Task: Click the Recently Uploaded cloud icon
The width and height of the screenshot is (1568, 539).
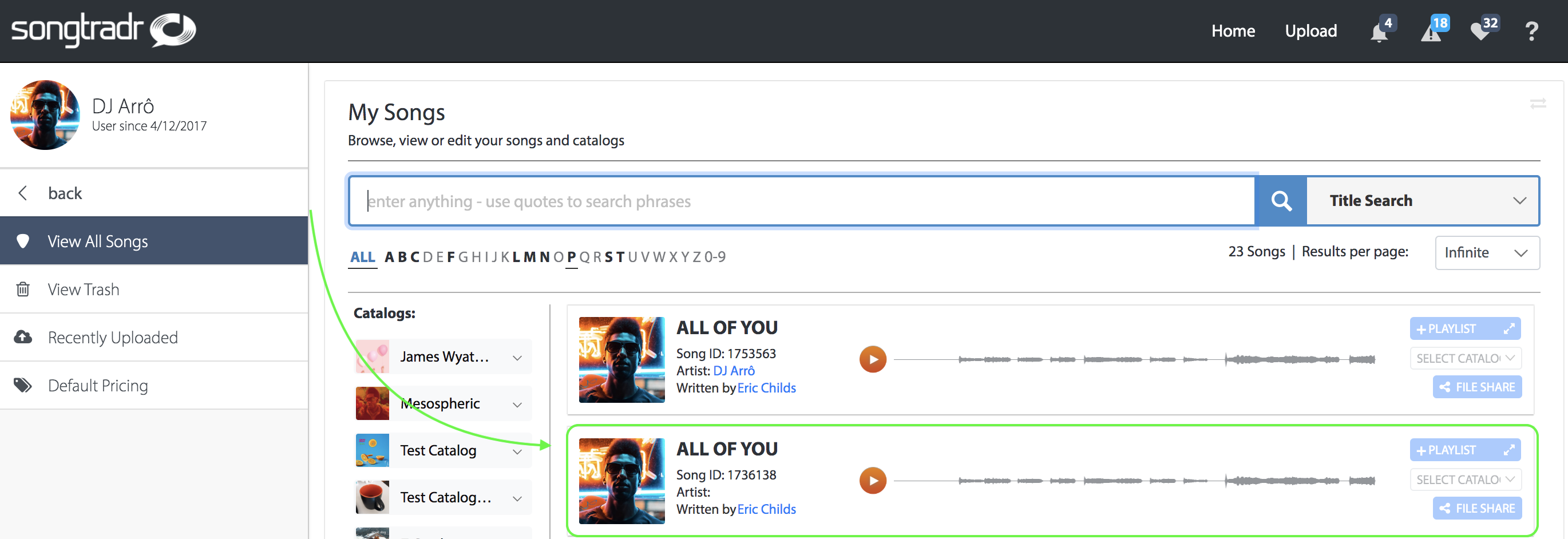Action: [23, 337]
